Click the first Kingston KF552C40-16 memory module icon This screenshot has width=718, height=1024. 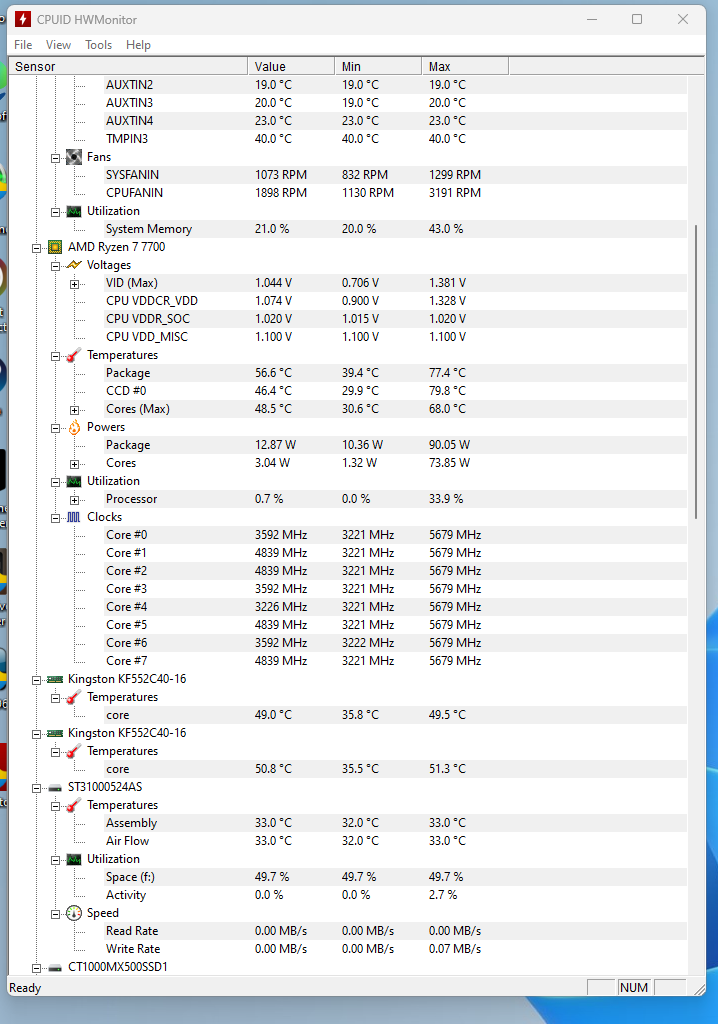[x=55, y=679]
